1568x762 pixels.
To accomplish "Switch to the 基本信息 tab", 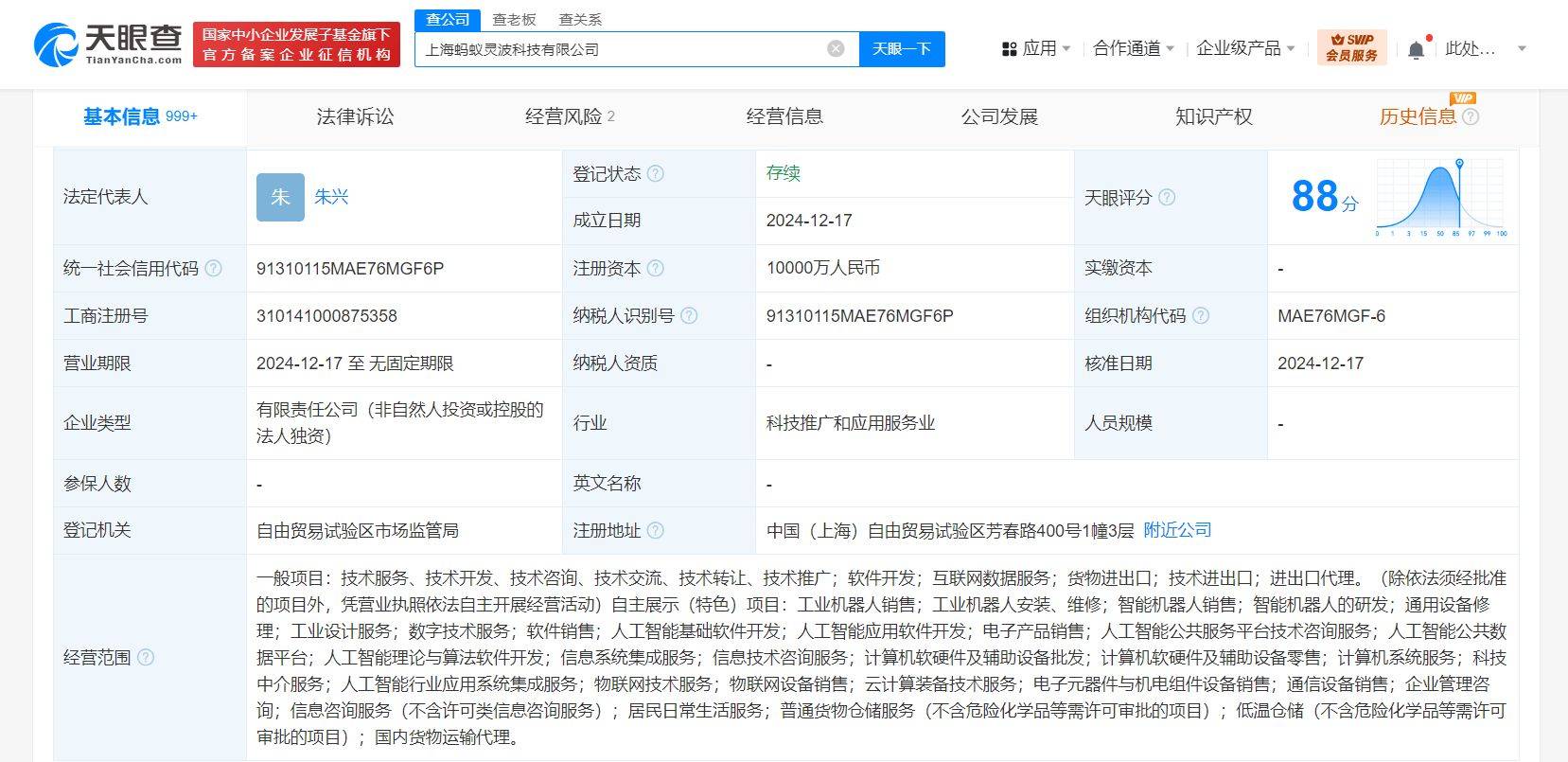I will (140, 117).
